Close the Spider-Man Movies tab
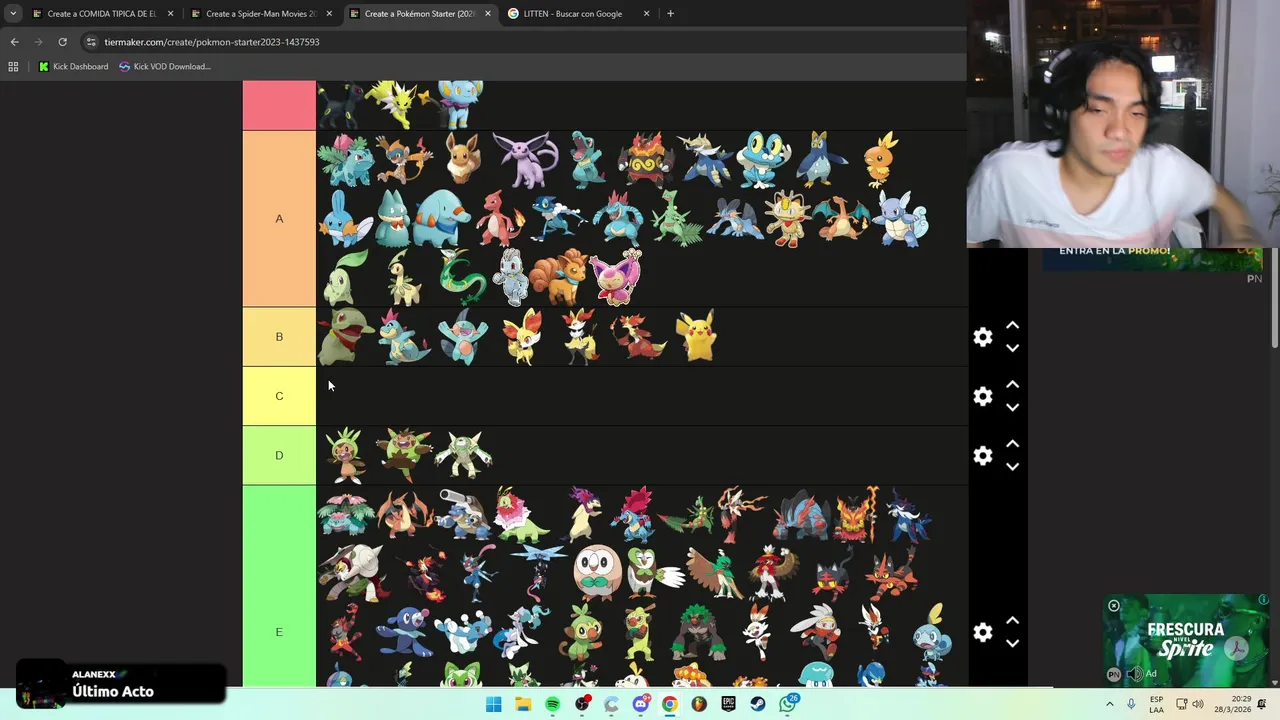 coord(329,14)
